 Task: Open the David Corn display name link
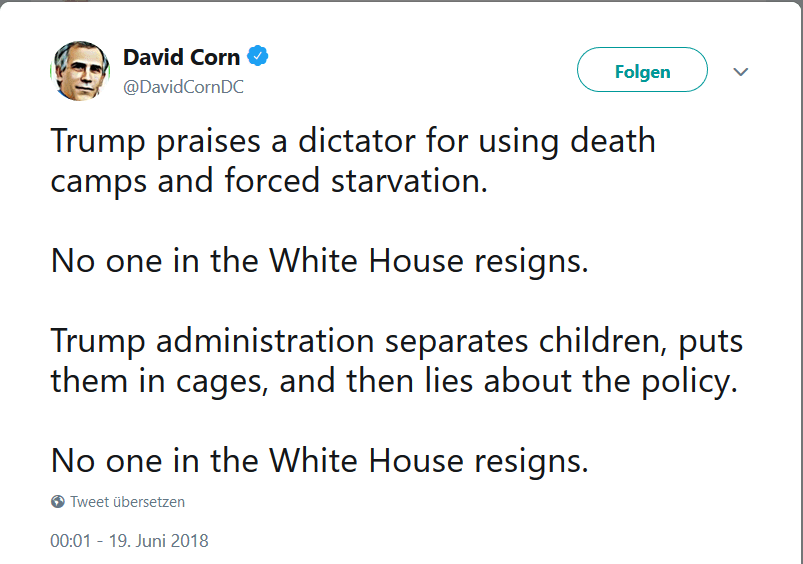(x=182, y=57)
